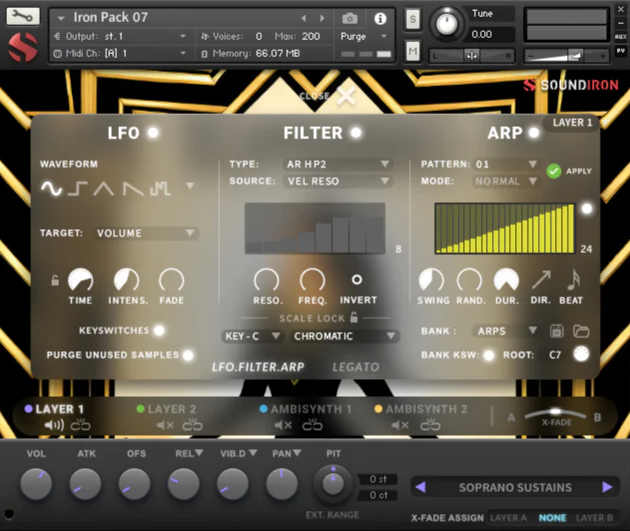Click the wrench settings icon
Image resolution: width=630 pixels, height=531 pixels.
coord(22,16)
